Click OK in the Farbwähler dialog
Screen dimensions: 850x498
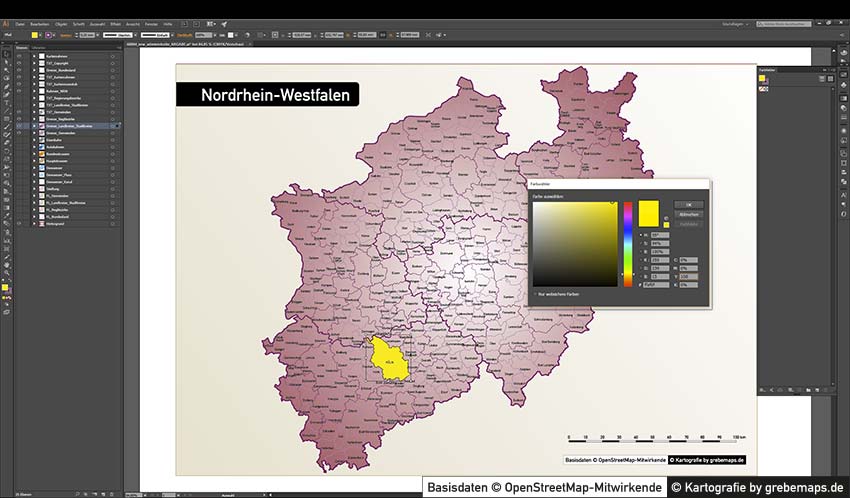[688, 205]
